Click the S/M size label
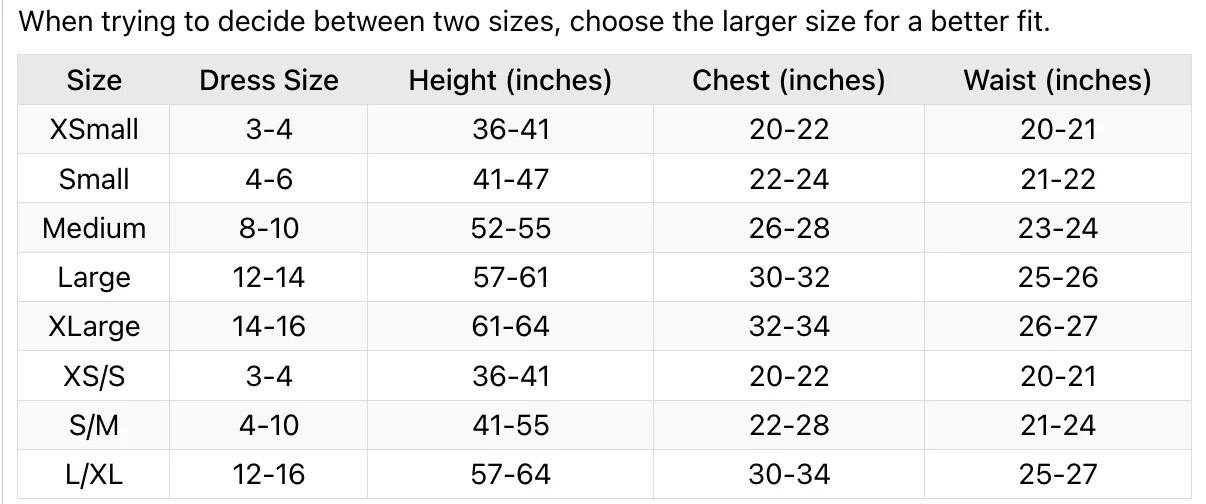The width and height of the screenshot is (1206, 504). click(94, 425)
